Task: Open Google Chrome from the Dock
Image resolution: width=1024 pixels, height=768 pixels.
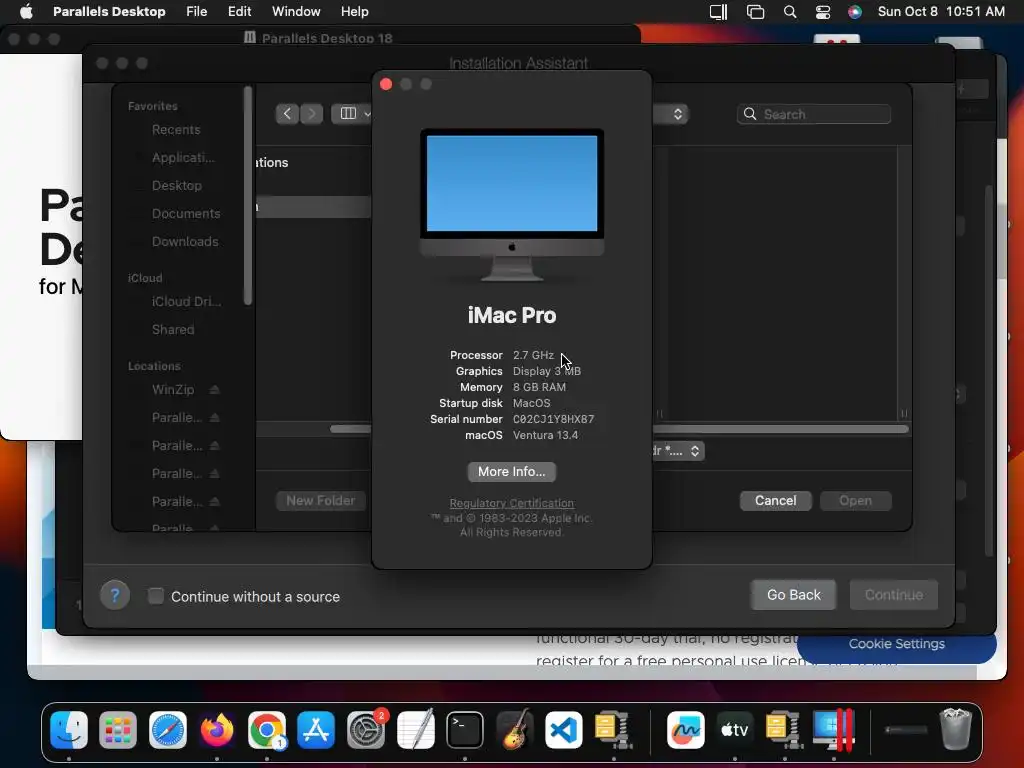Action: tap(266, 729)
